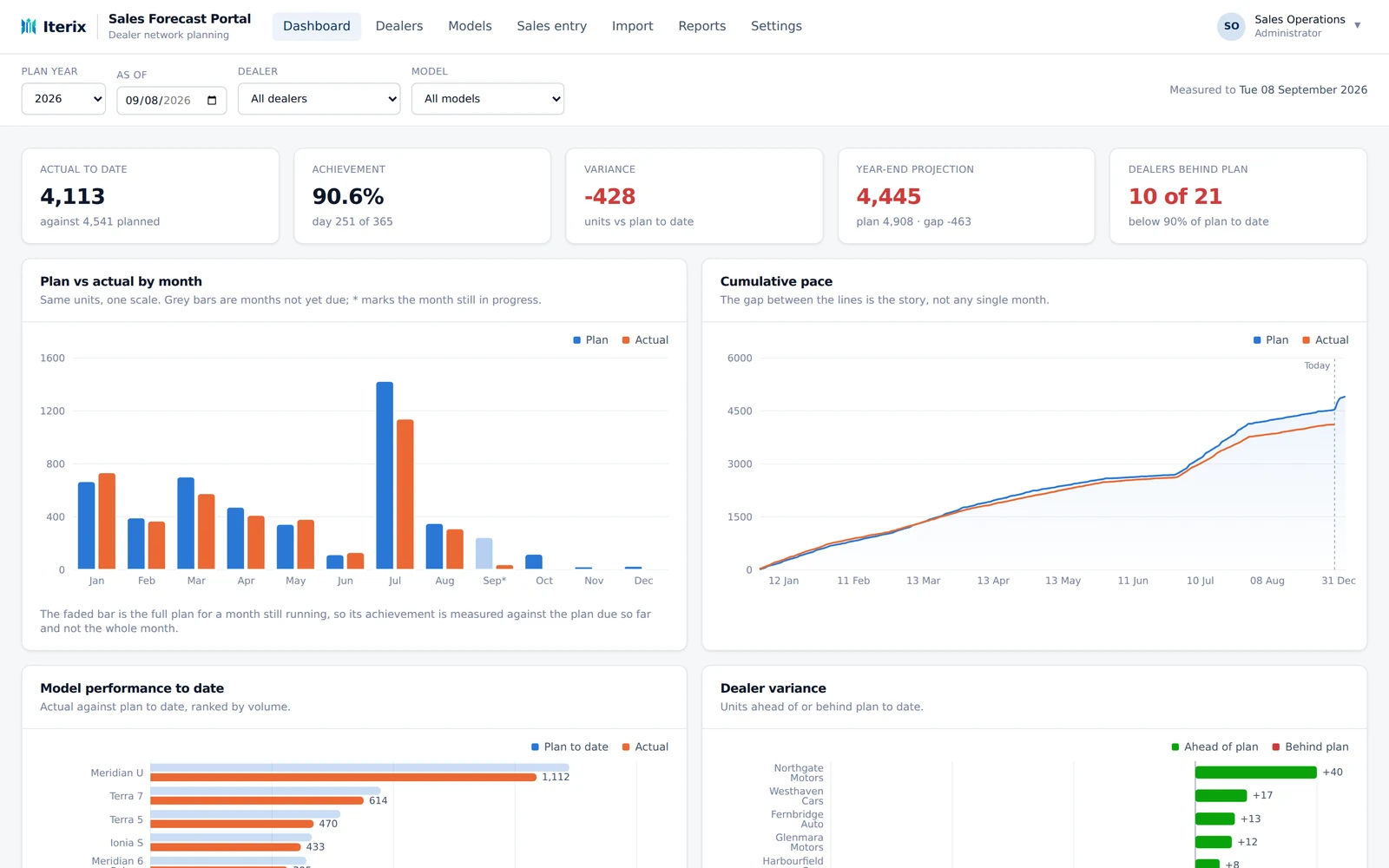Click the As Of date input
The width and height of the screenshot is (1389, 868).
click(x=172, y=101)
